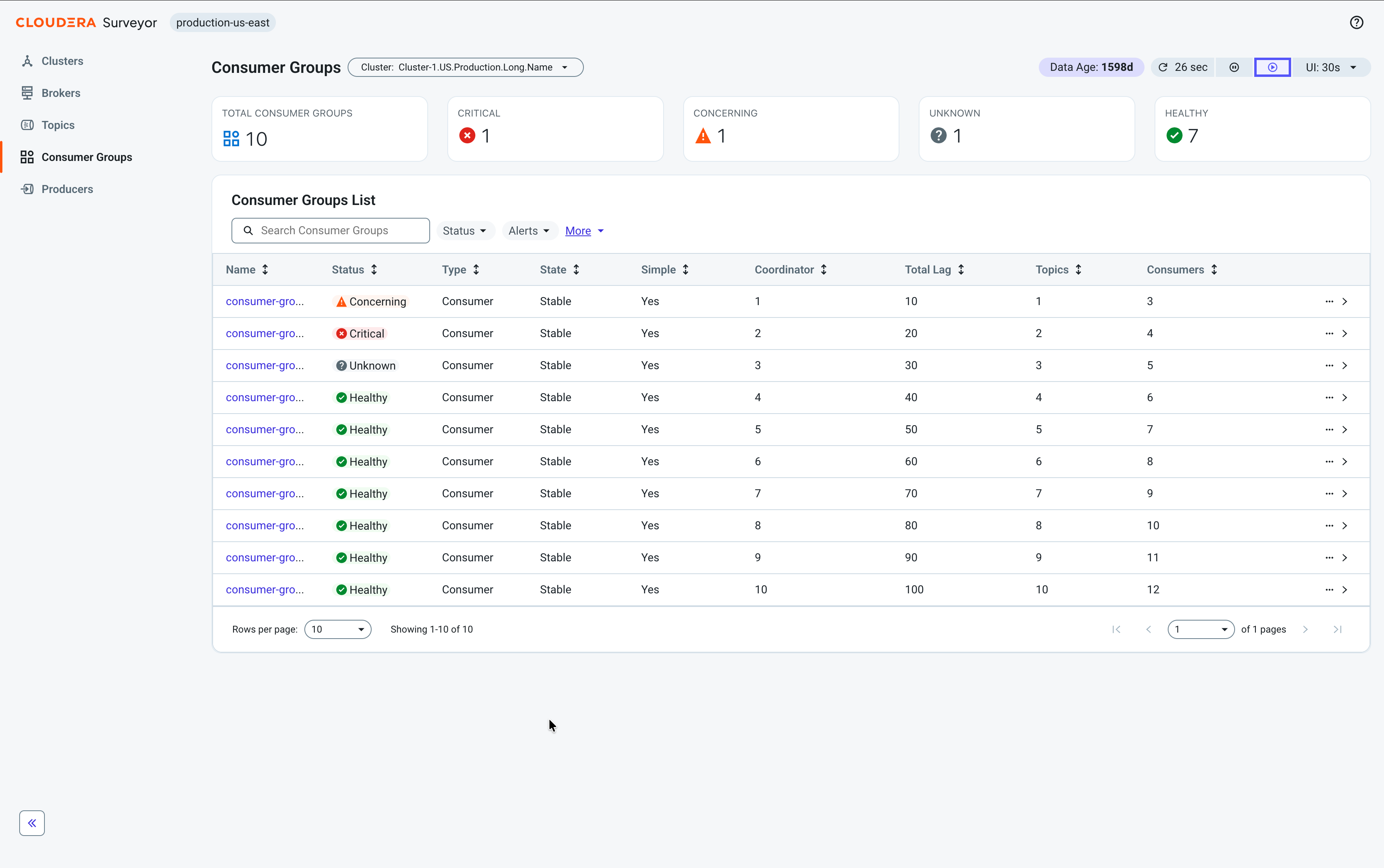The height and width of the screenshot is (868, 1384).
Task: Click the Search Consumer Groups field
Action: coord(331,230)
